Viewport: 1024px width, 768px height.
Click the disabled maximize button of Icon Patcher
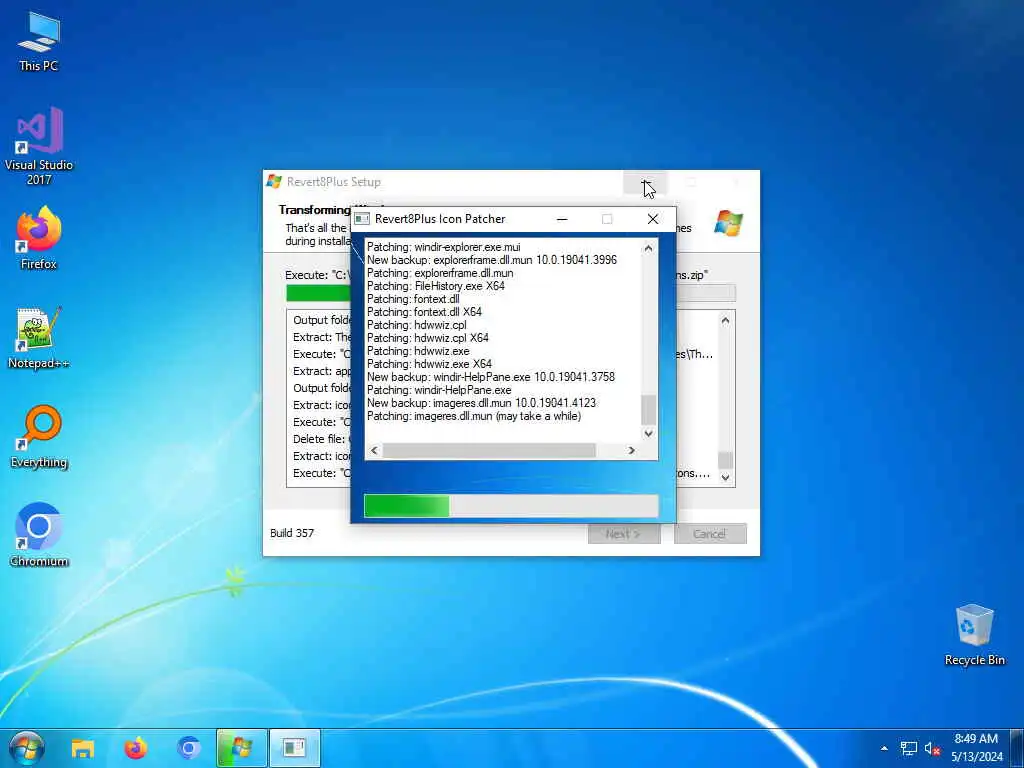(x=607, y=219)
